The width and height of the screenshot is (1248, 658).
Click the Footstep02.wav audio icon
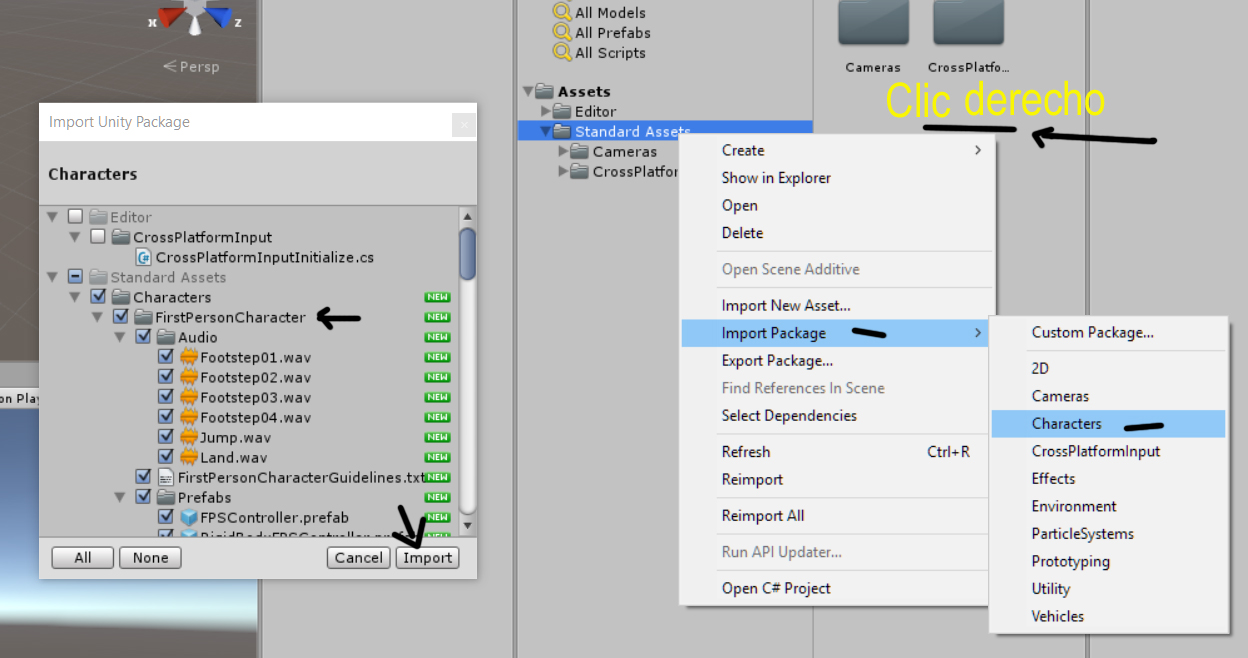tap(189, 377)
